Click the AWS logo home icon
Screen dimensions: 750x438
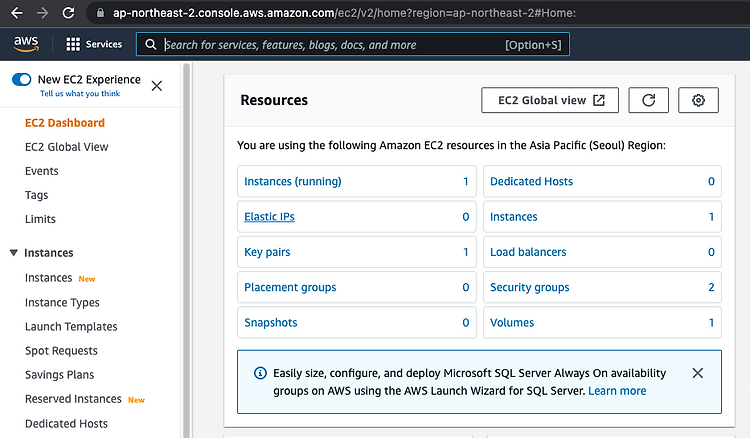pos(25,44)
